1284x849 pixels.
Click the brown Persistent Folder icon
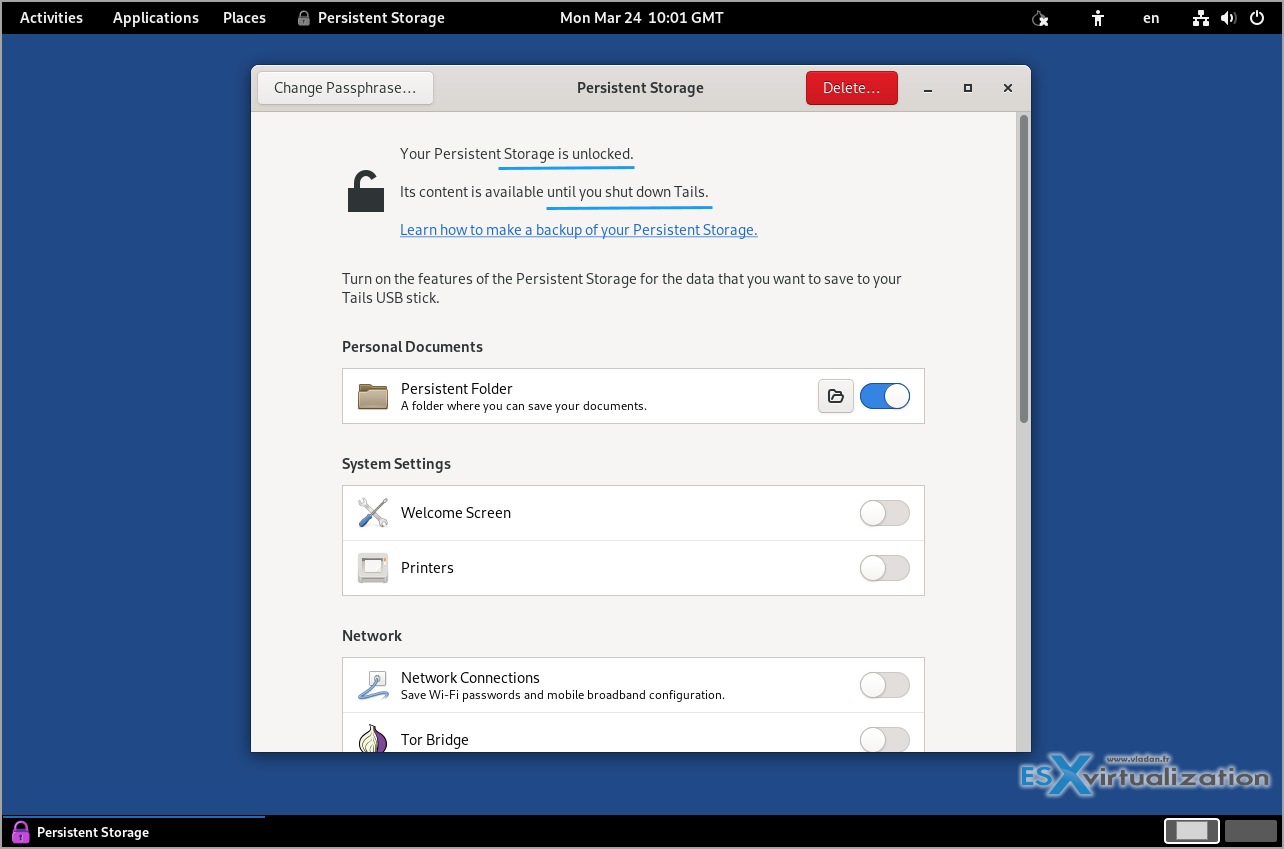click(373, 396)
